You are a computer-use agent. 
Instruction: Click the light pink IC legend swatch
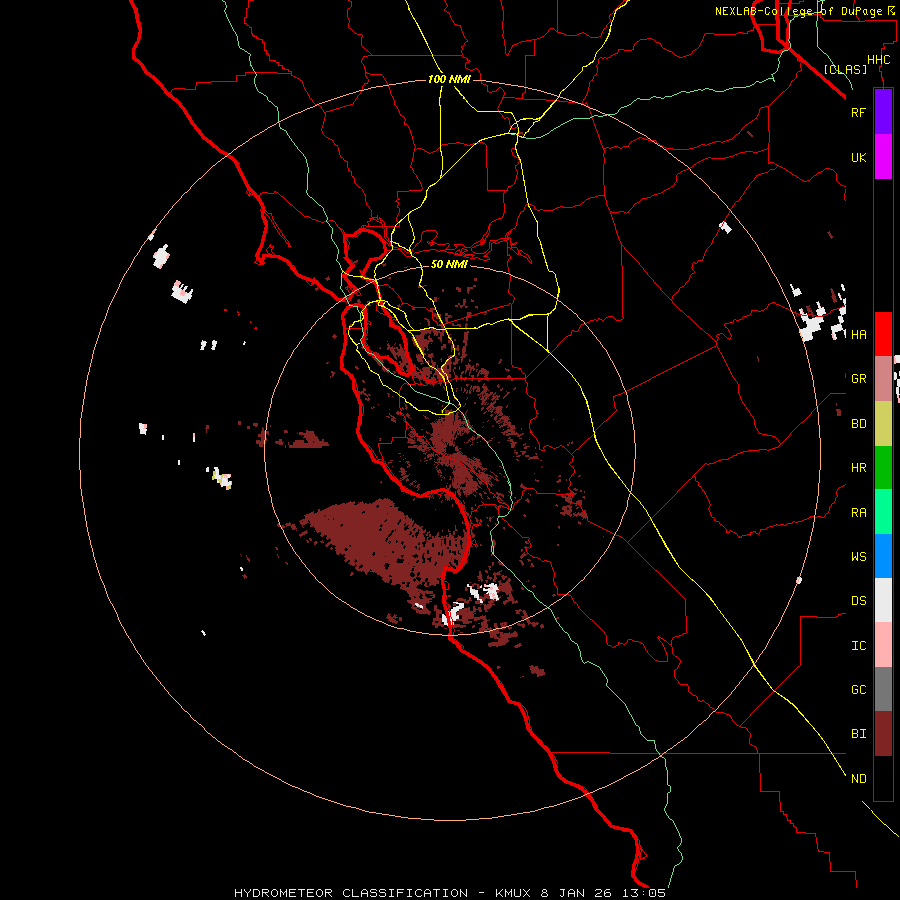pos(883,645)
